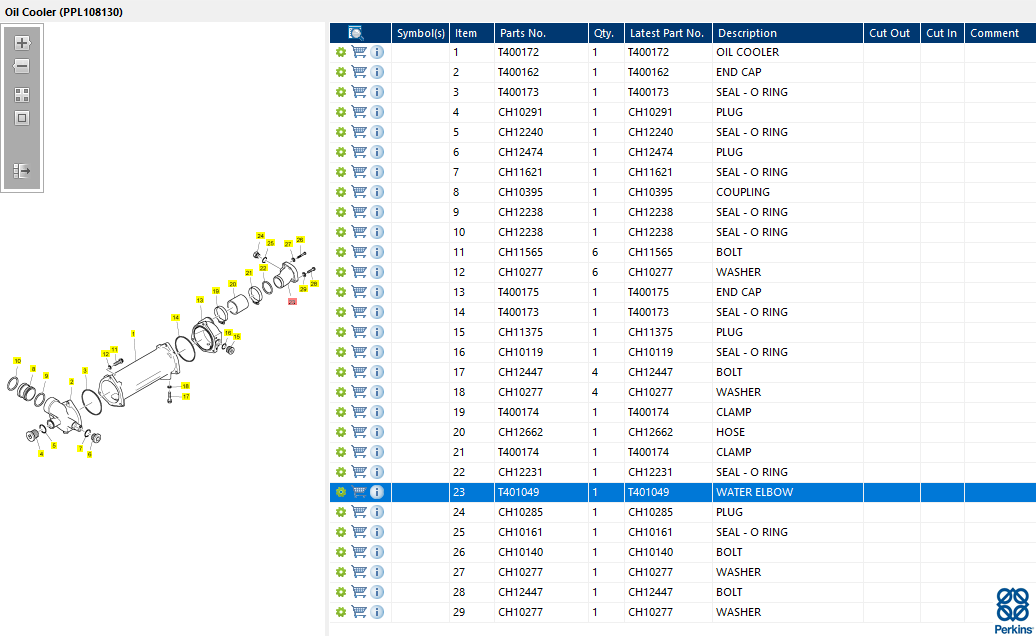
Task: Click the list-with-arrow panel icon
Action: tap(22, 171)
